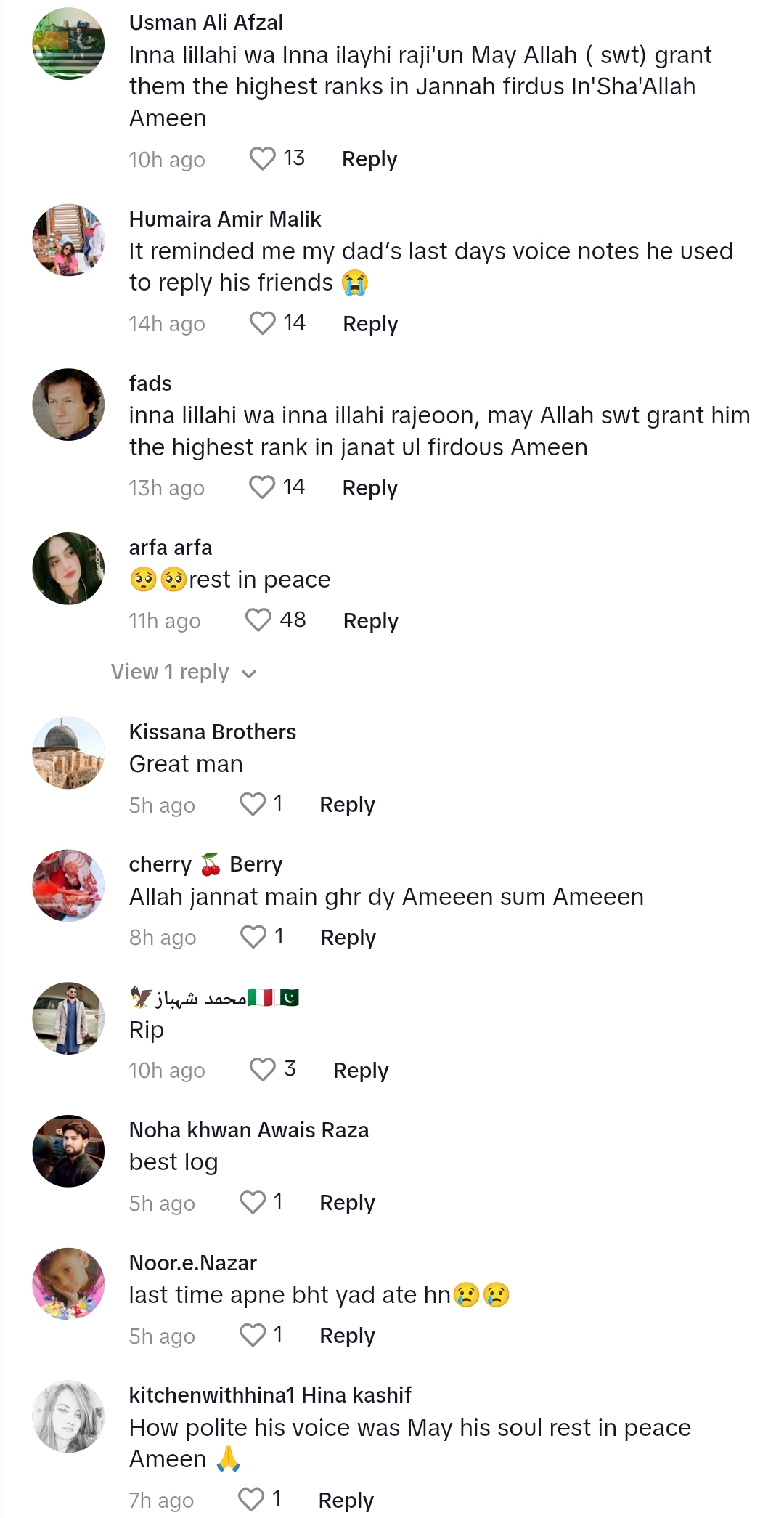
Task: Open Noor.e.Nazar's username profile
Action: tap(192, 1263)
